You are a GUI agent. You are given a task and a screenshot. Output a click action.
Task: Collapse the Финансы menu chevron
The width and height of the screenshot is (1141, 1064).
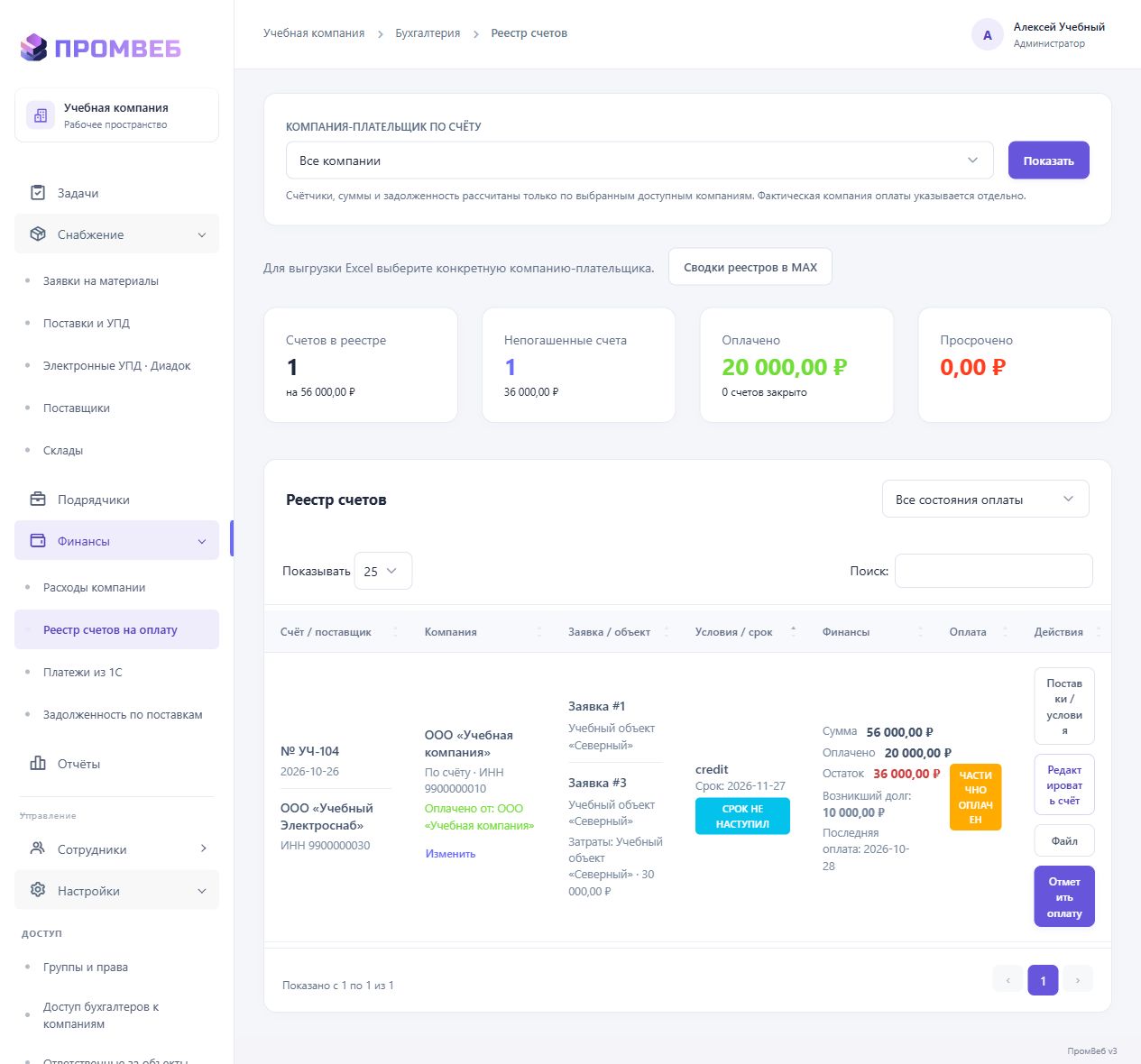[x=202, y=542]
